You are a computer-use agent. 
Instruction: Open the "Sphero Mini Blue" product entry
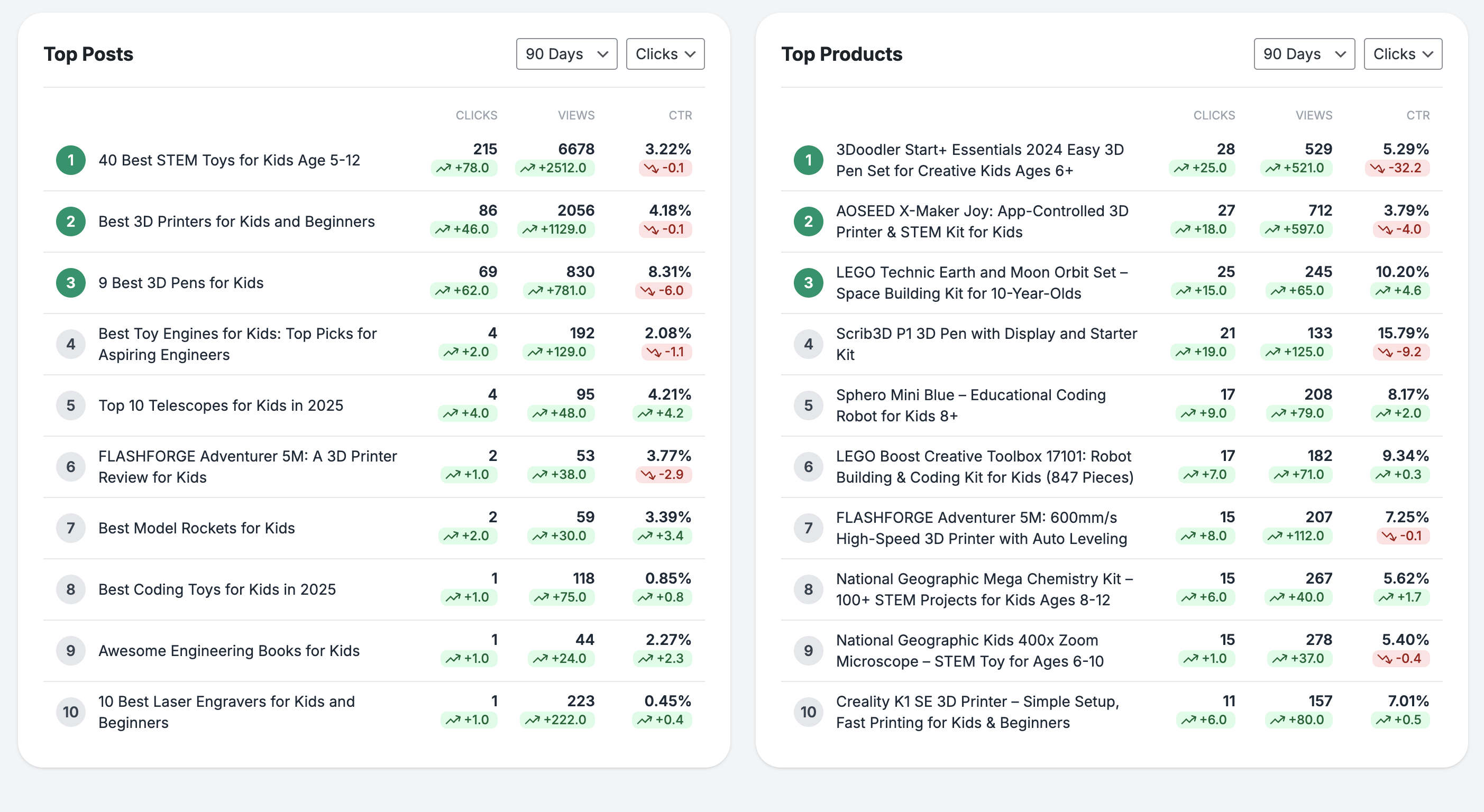(x=970, y=405)
